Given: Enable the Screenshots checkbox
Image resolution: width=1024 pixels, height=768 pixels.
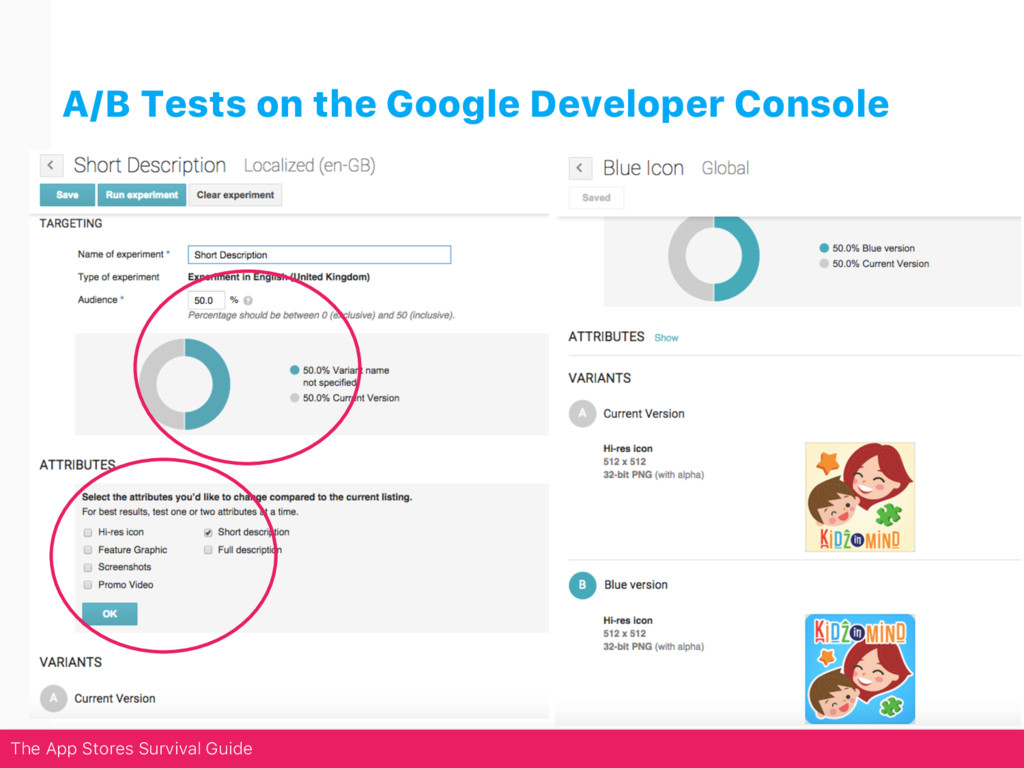Looking at the screenshot, I should (x=88, y=568).
